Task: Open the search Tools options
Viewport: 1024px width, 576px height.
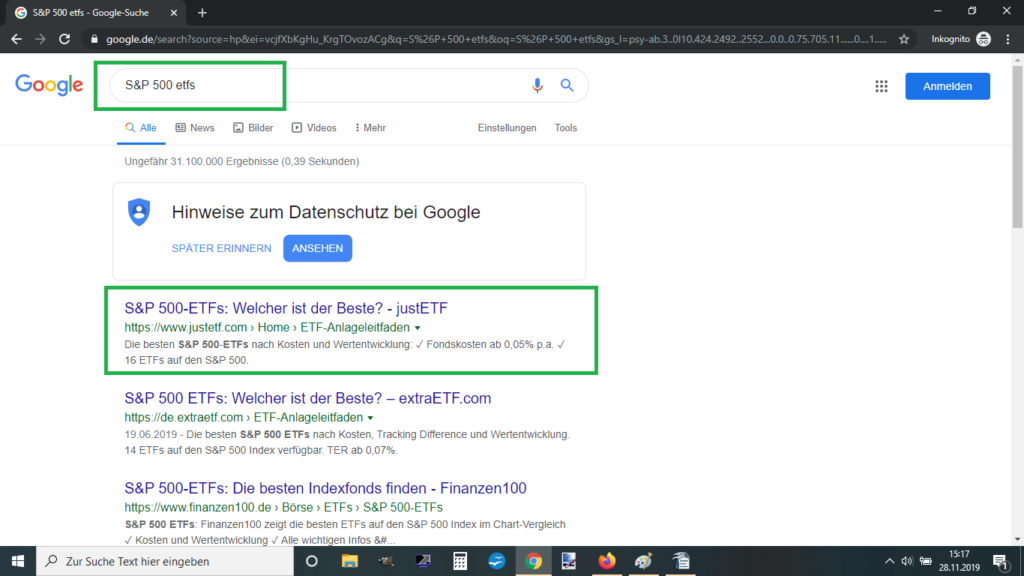Action: coord(566,128)
